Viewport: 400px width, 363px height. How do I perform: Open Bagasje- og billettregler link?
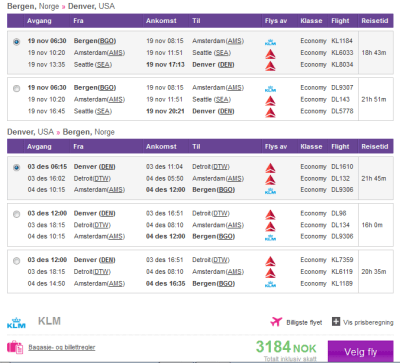[x=62, y=347]
